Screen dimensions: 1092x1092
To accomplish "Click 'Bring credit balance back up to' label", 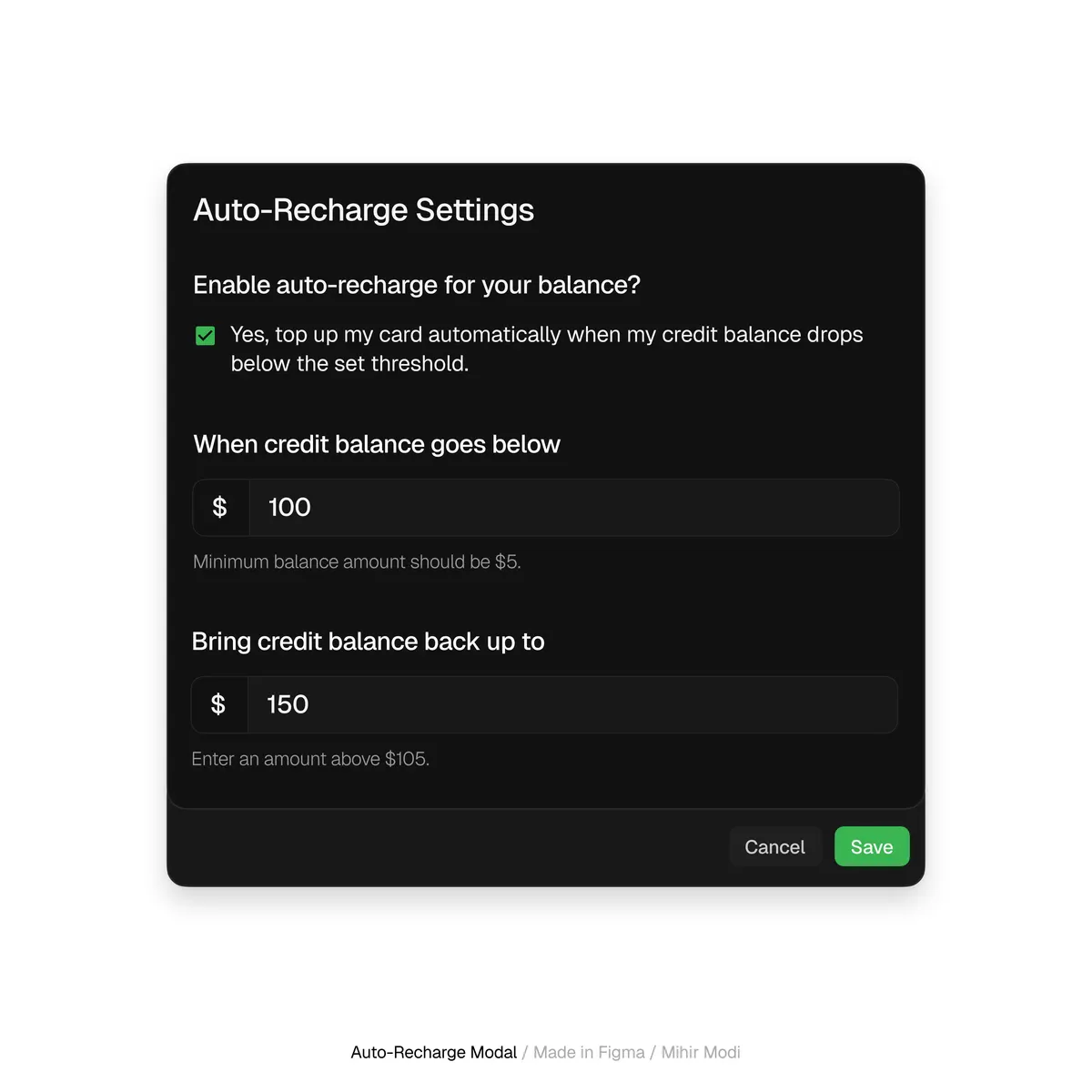I will [369, 642].
